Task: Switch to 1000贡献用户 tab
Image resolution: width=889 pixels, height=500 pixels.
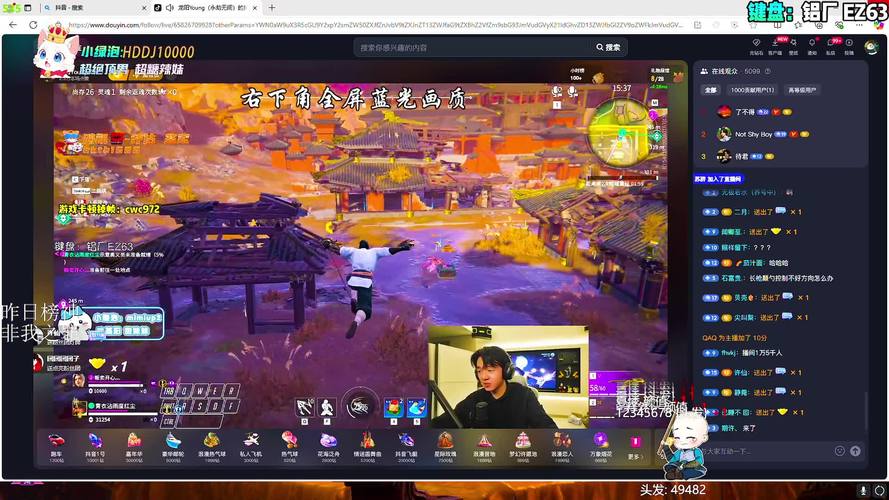Action: tap(750, 90)
